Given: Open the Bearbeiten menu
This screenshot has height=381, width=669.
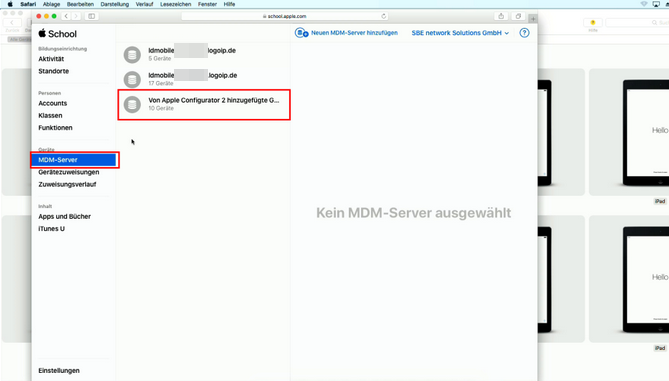Looking at the screenshot, I should point(80,4).
